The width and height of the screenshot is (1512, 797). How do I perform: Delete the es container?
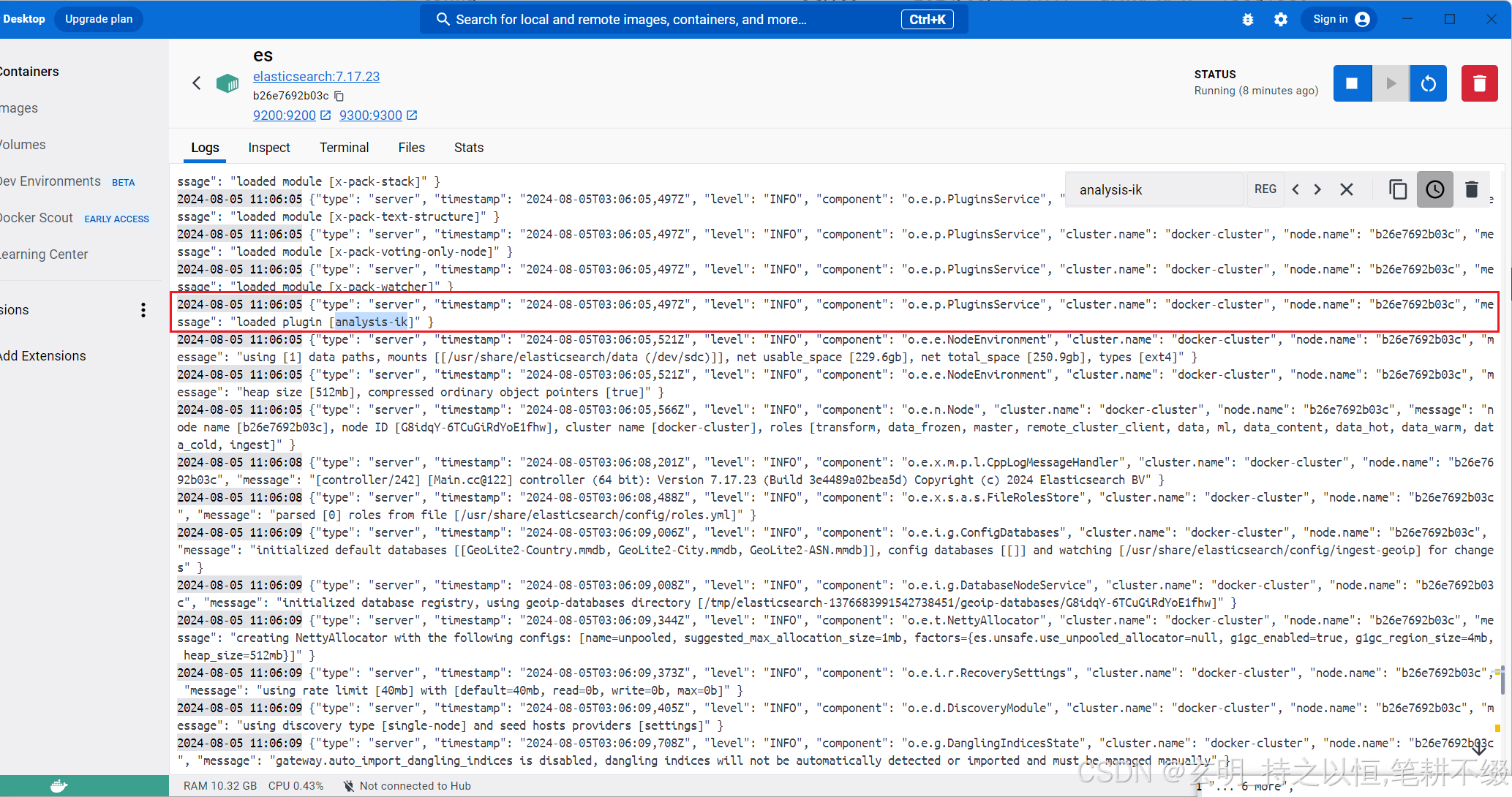click(x=1480, y=83)
